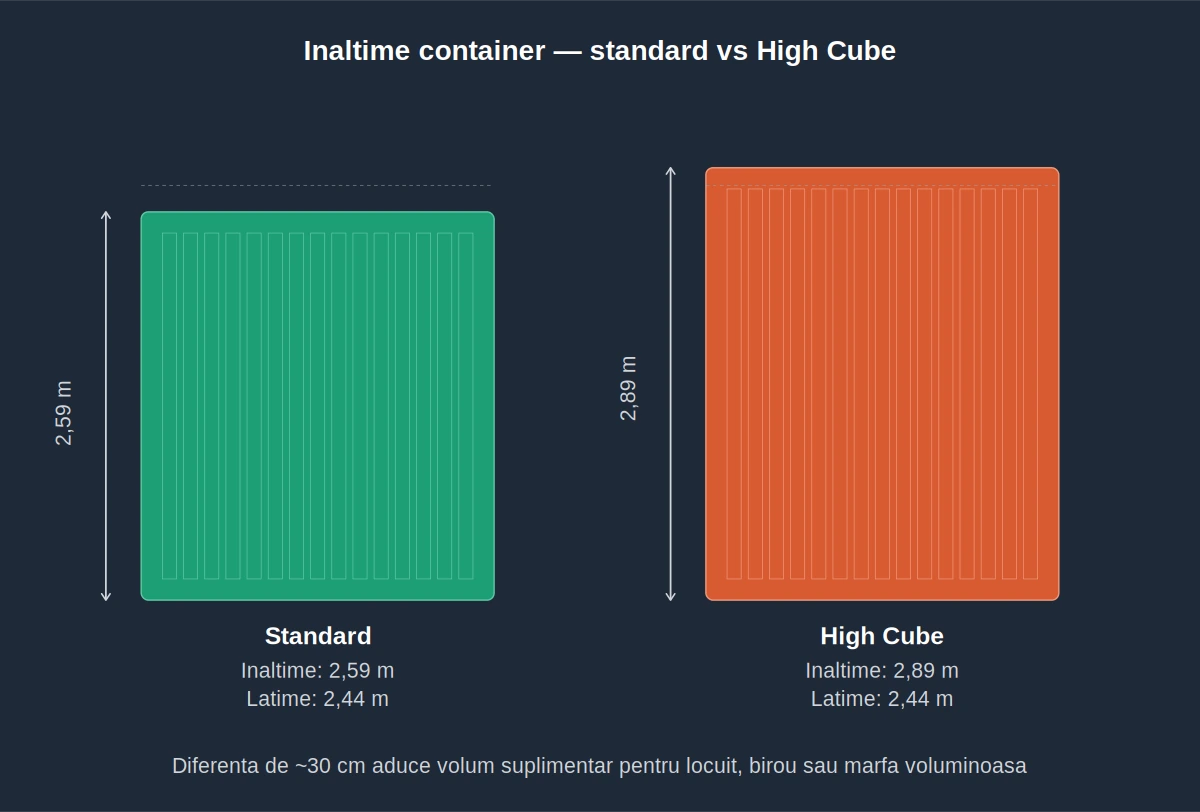The width and height of the screenshot is (1200, 812).
Task: Click the bottom arrowhead of the 2,59 m arrow
Action: 106,597
